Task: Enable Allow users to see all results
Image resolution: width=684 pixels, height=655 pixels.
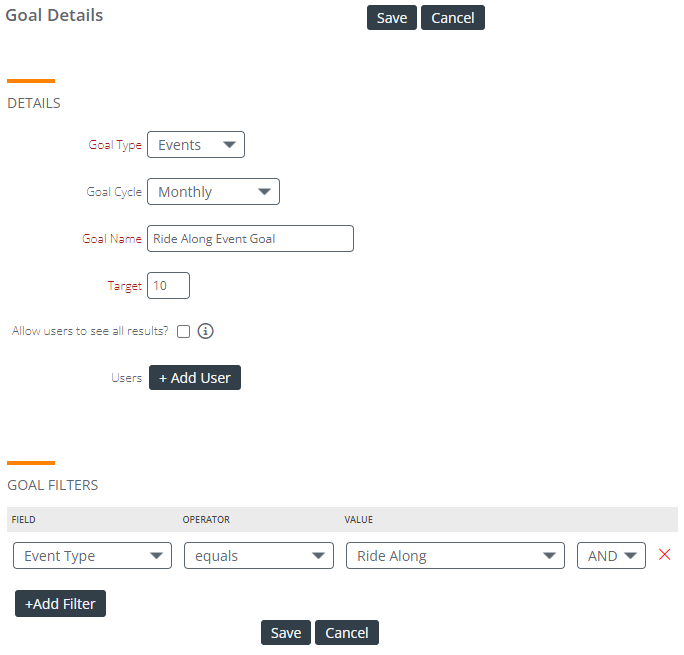Action: pyautogui.click(x=183, y=331)
